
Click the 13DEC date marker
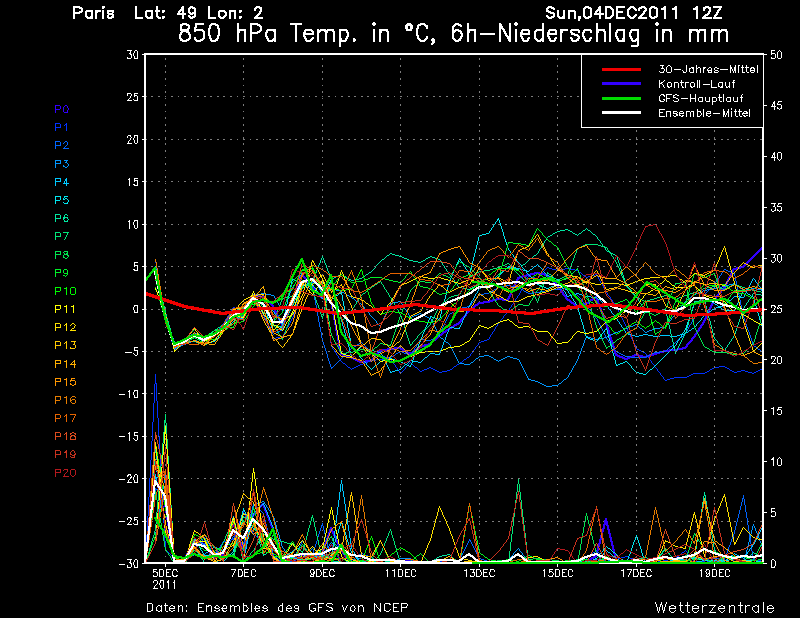click(x=478, y=573)
